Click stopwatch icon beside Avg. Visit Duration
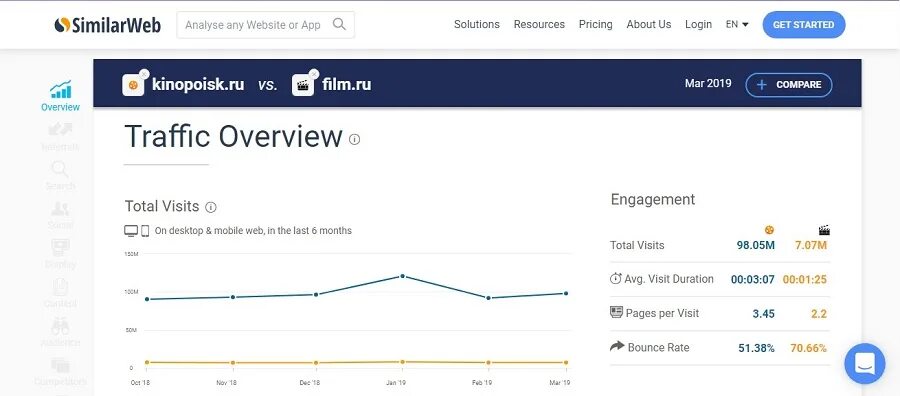The height and width of the screenshot is (396, 900). [615, 279]
